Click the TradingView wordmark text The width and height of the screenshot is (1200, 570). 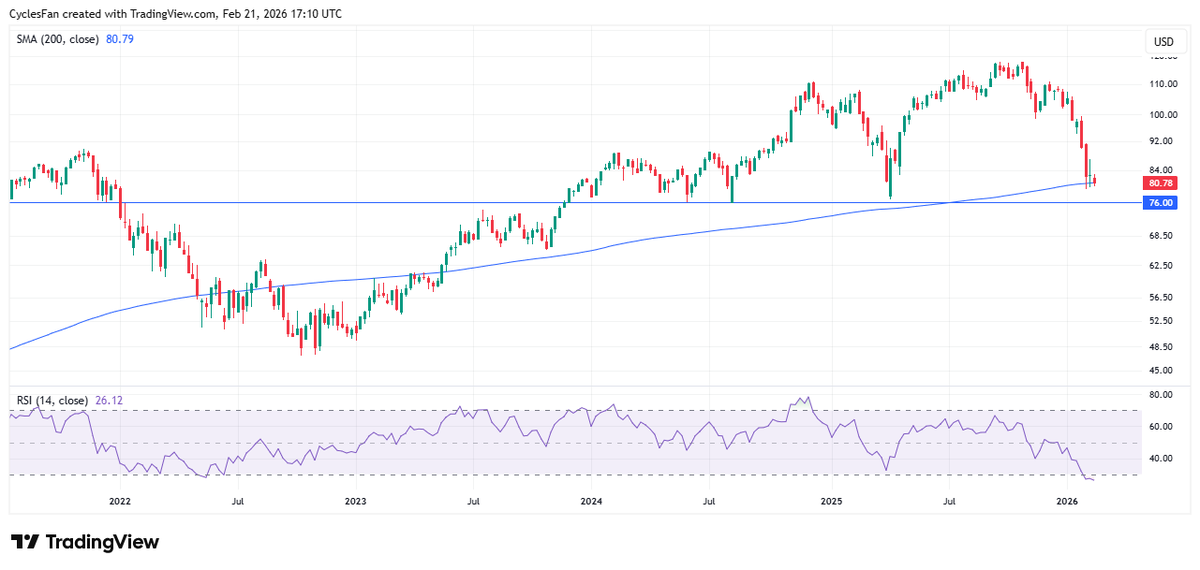click(103, 542)
